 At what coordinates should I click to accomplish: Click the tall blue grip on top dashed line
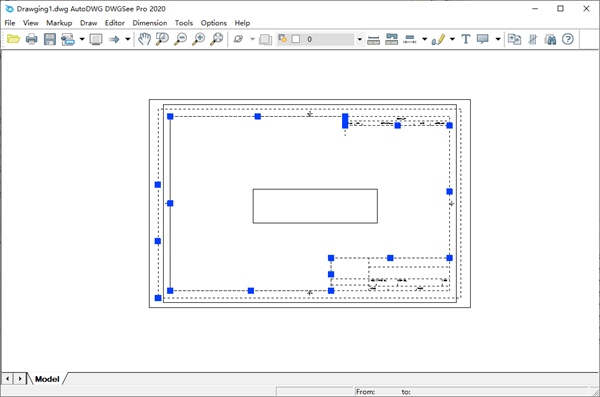pyautogui.click(x=345, y=121)
